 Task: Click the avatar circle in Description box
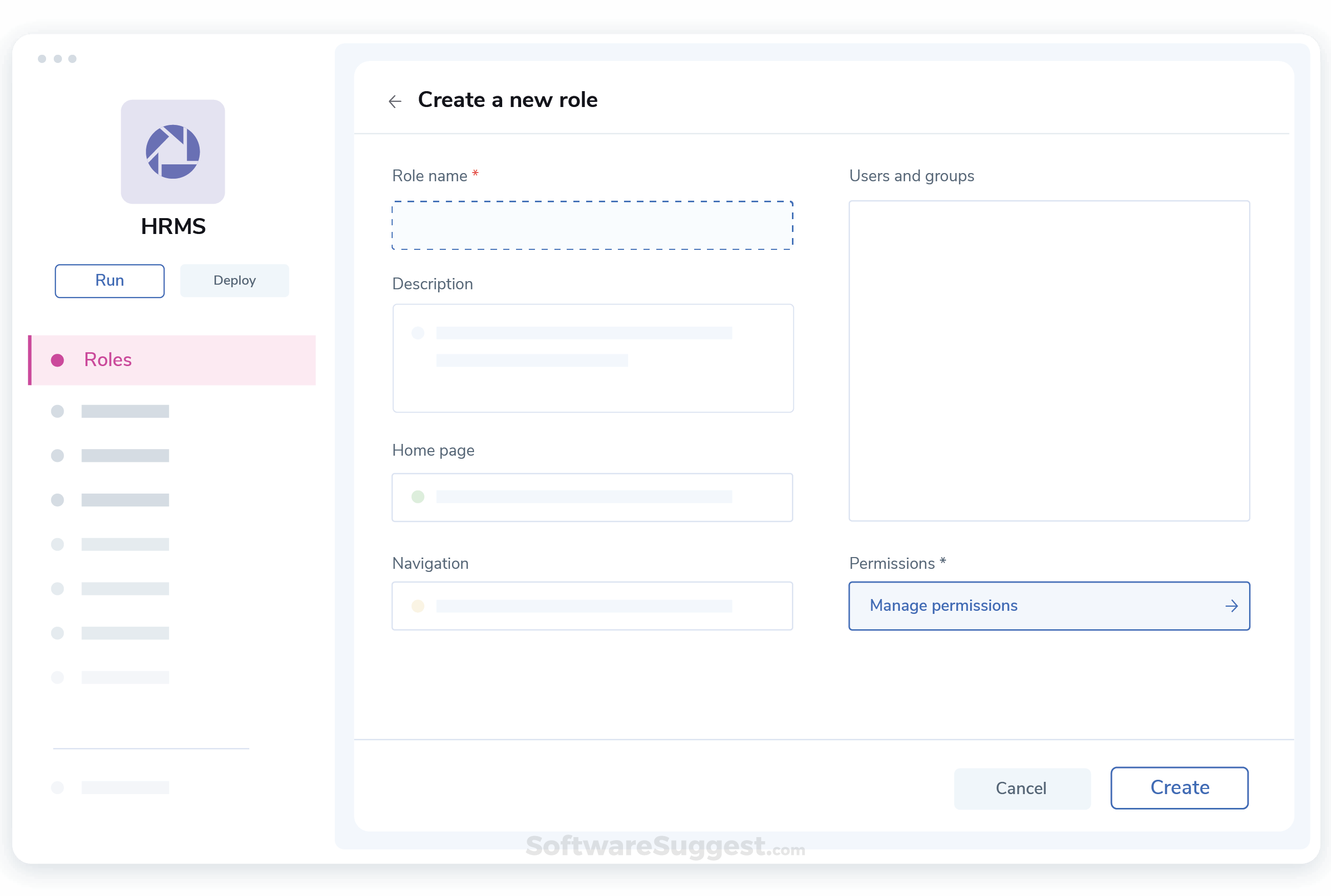pyautogui.click(x=419, y=333)
